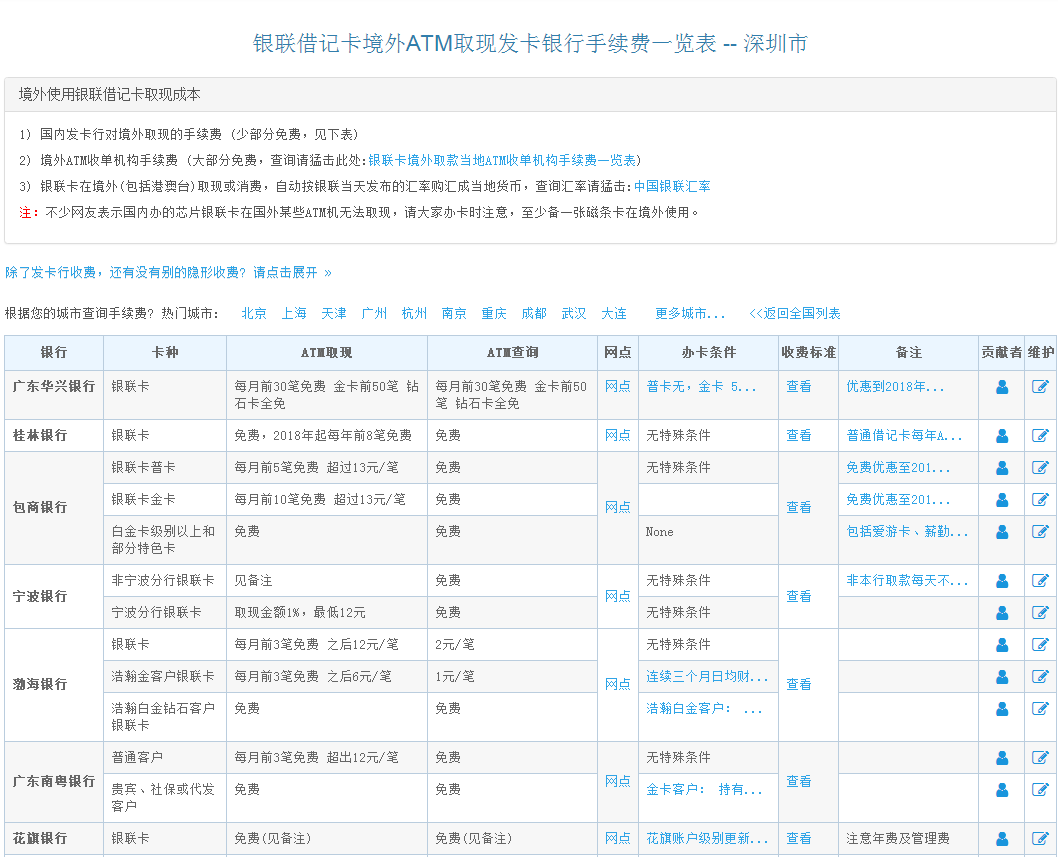Select 杭州 from hot cities

414,313
